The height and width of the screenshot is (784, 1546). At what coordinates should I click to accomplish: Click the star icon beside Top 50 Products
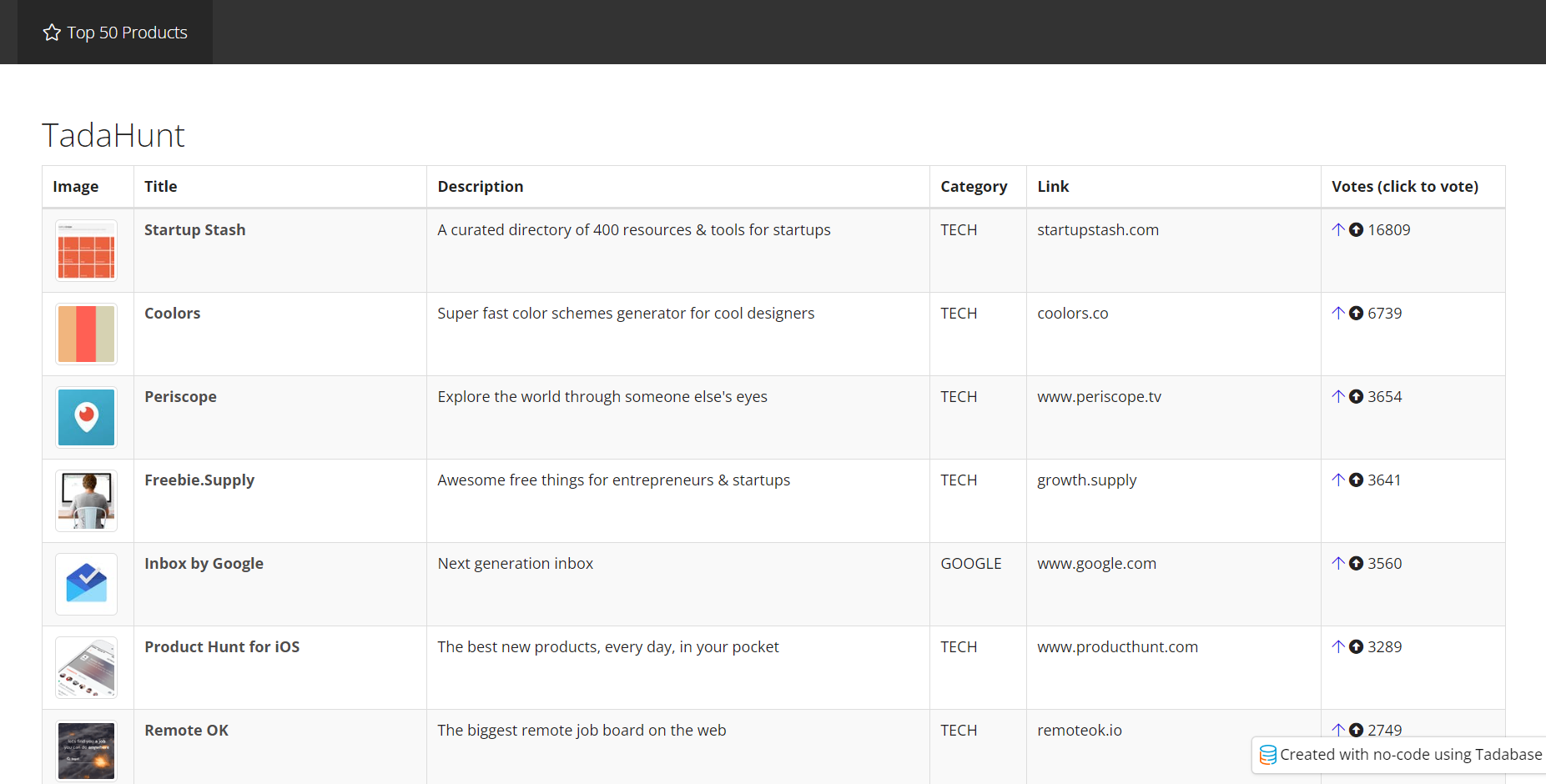(52, 33)
